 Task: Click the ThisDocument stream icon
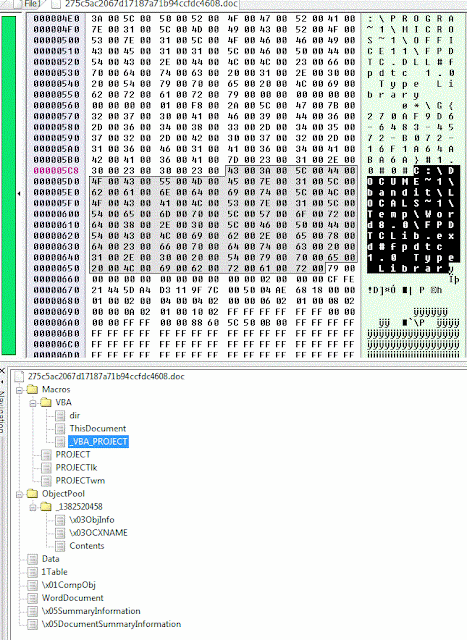tap(60, 429)
